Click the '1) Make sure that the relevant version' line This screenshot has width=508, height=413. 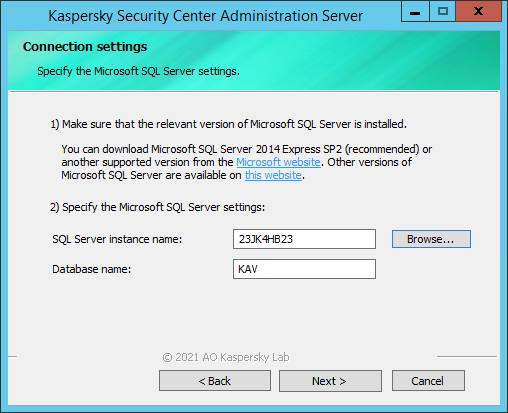228,124
